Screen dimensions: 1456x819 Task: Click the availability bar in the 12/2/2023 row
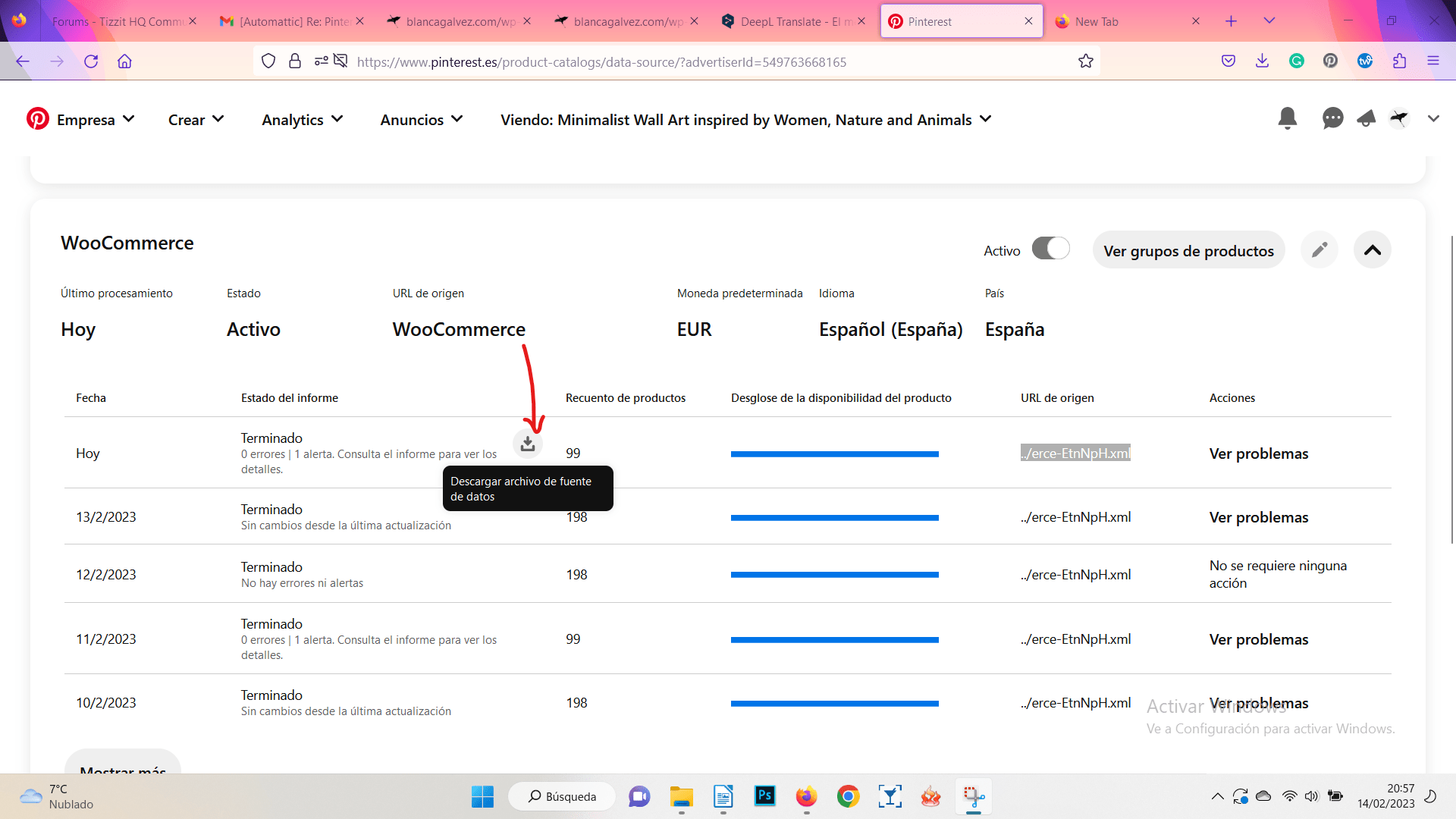(x=835, y=575)
